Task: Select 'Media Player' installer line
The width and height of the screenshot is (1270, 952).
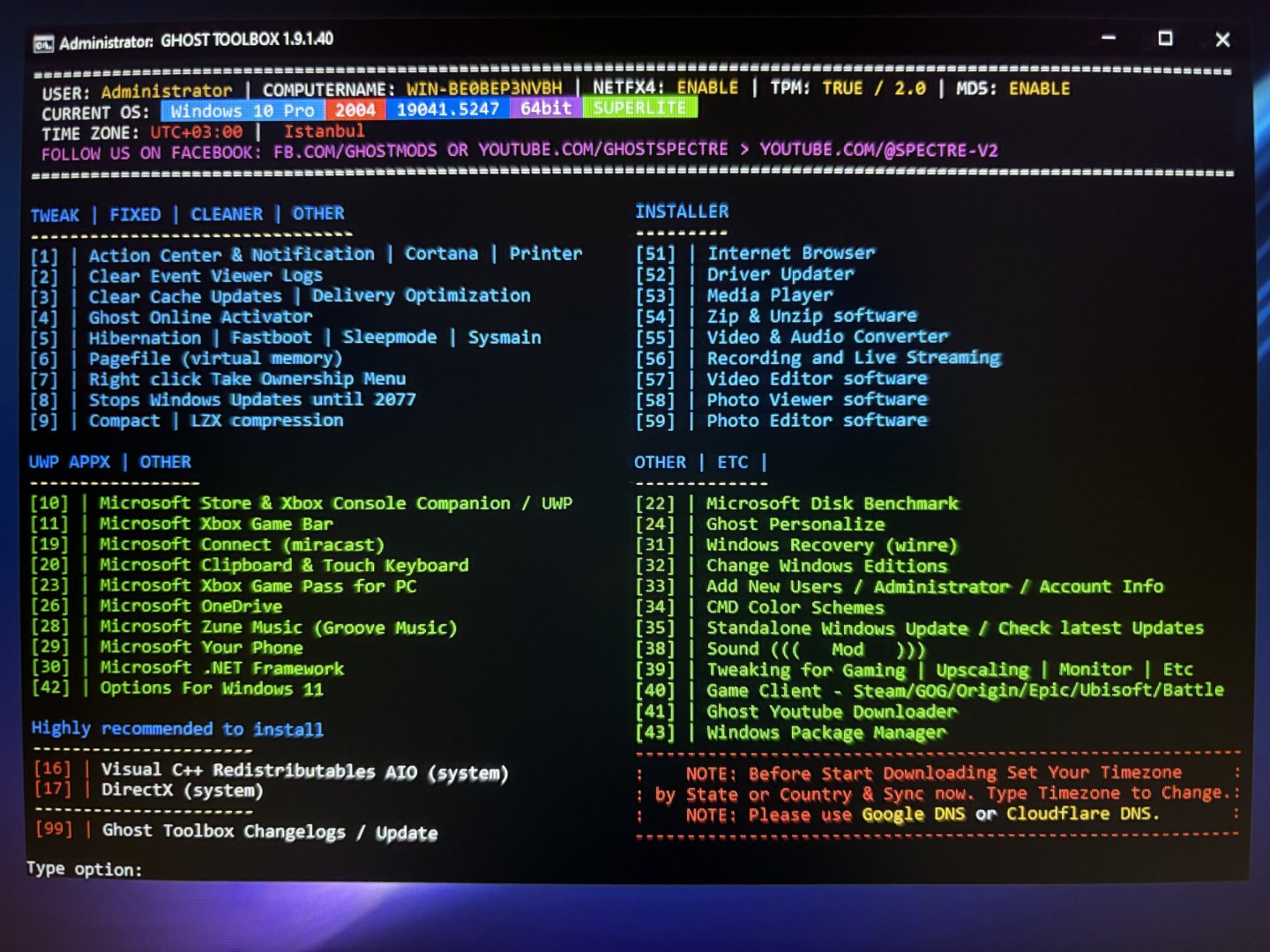Action: (770, 295)
